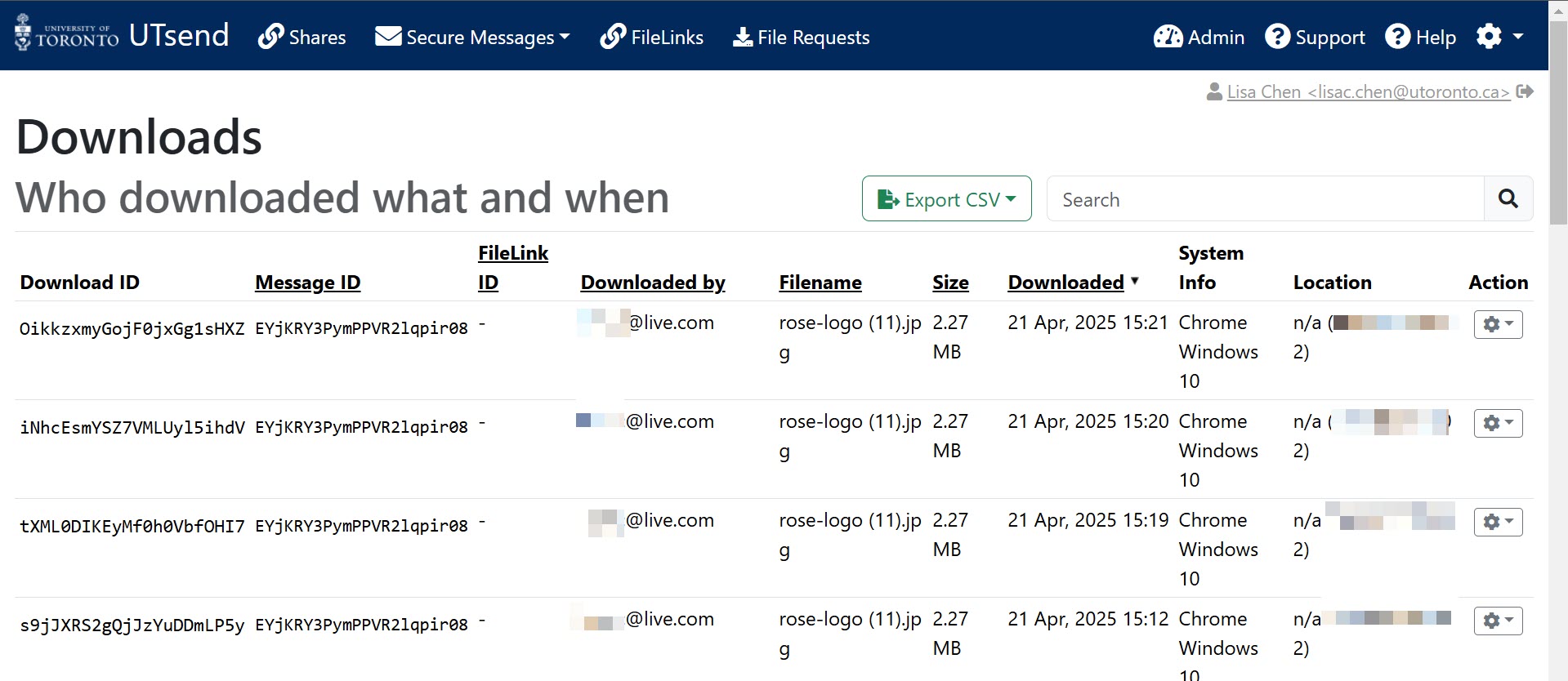
Task: Click the search magnifying glass button
Action: point(1508,198)
